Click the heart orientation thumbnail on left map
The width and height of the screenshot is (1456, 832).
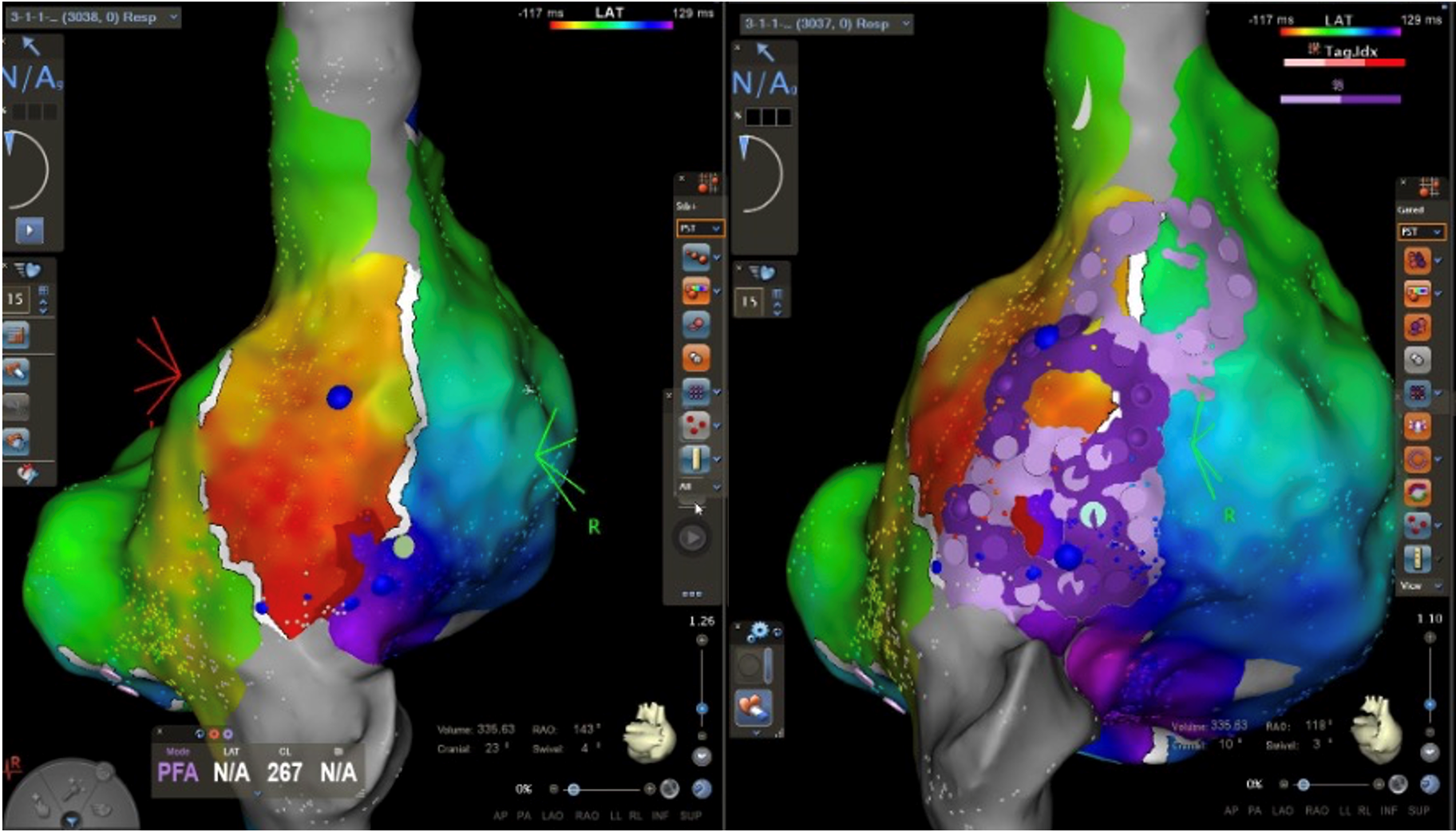tap(650, 731)
